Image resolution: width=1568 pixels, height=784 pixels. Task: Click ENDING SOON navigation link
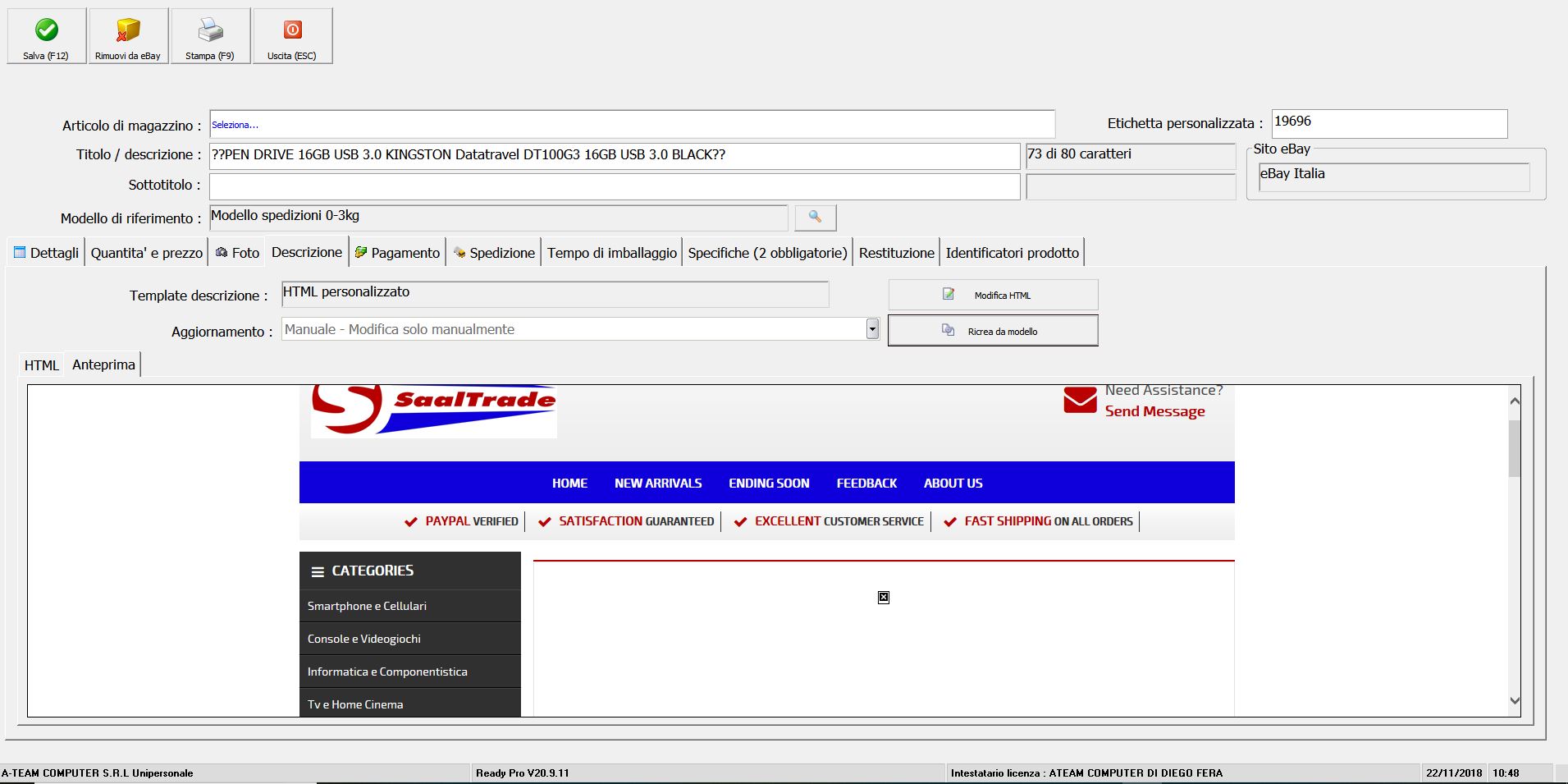(x=769, y=484)
